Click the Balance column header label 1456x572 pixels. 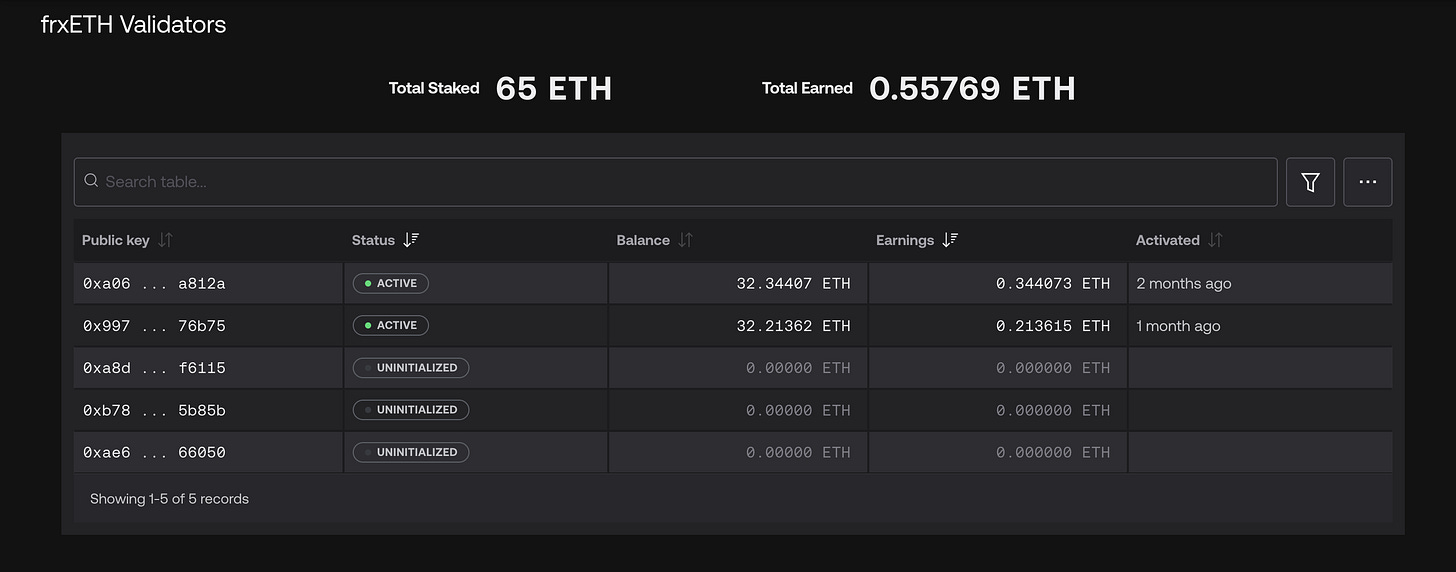643,240
